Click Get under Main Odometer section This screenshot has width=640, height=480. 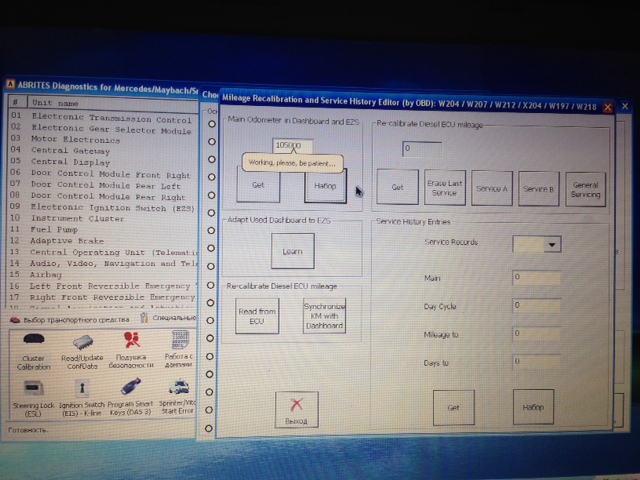[x=258, y=184]
